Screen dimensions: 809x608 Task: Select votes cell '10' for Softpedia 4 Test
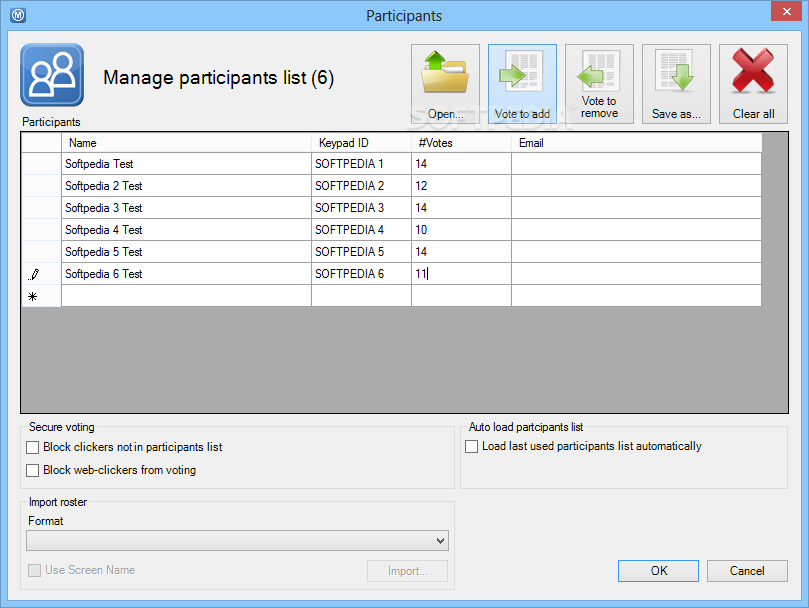pyautogui.click(x=461, y=230)
